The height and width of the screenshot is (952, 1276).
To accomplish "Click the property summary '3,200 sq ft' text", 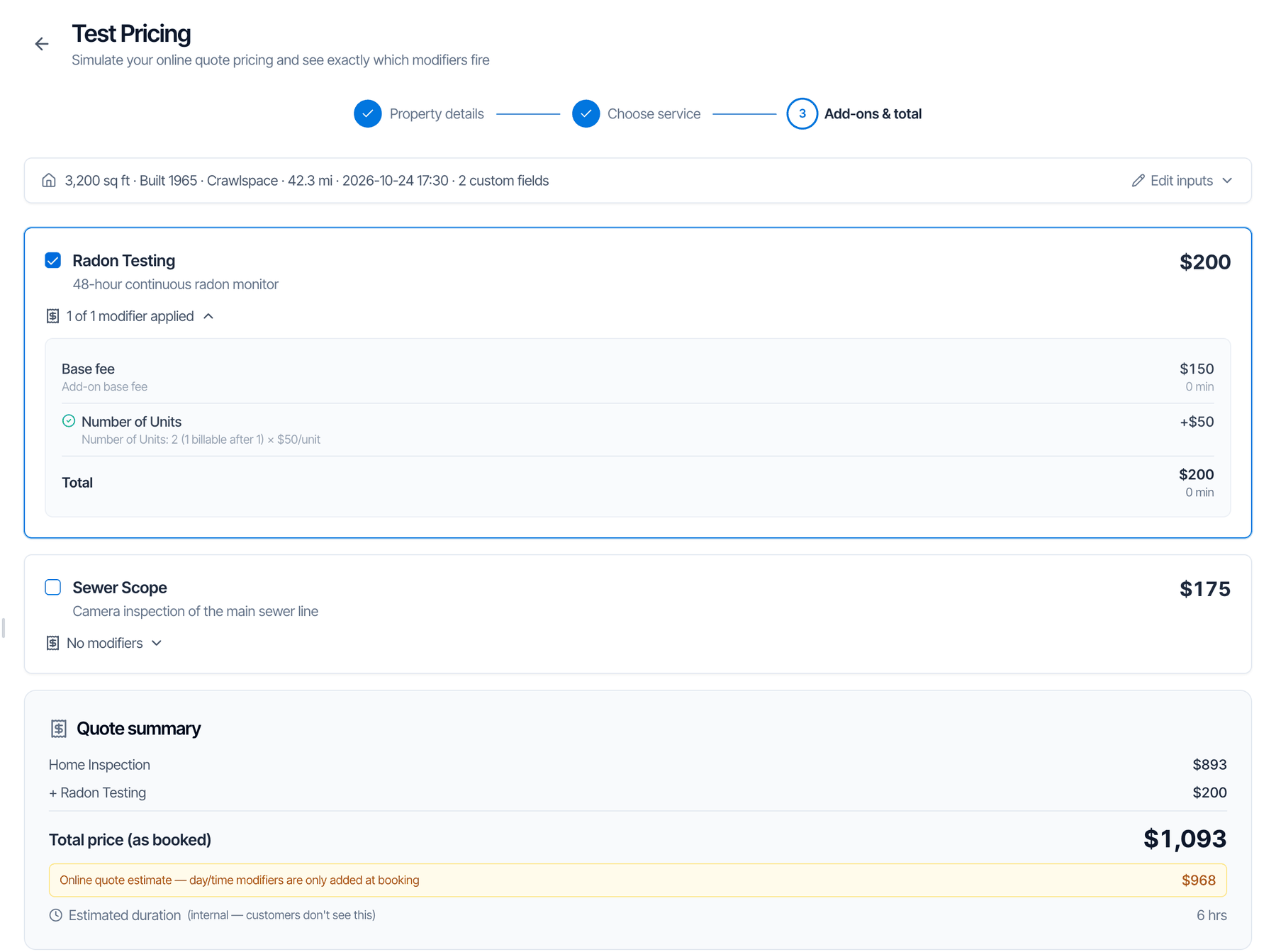I will pos(97,181).
